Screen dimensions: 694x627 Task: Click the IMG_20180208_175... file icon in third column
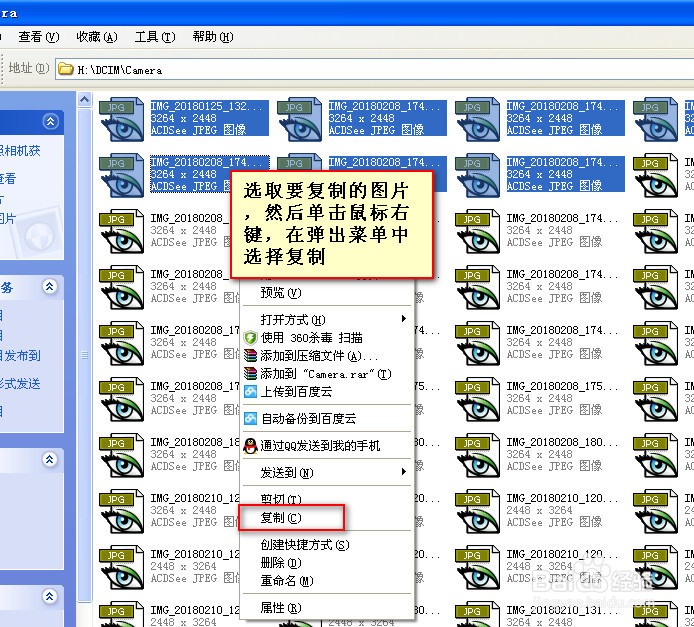click(x=478, y=400)
